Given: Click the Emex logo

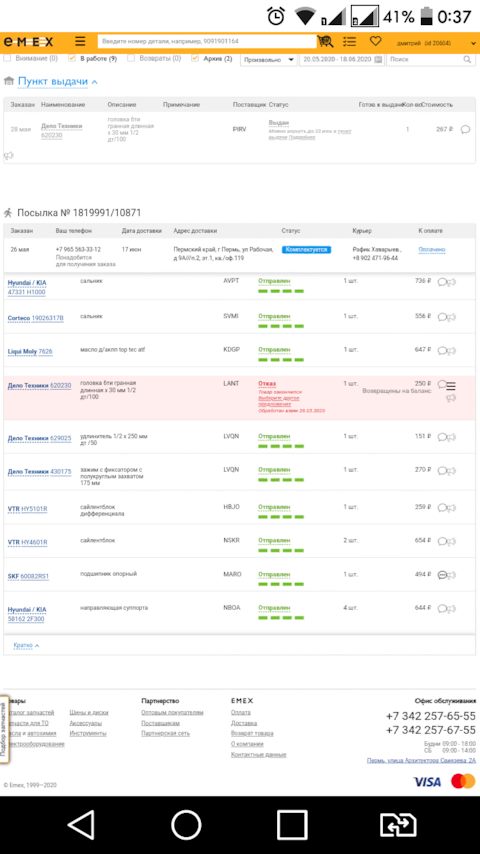Looking at the screenshot, I should (x=29, y=41).
